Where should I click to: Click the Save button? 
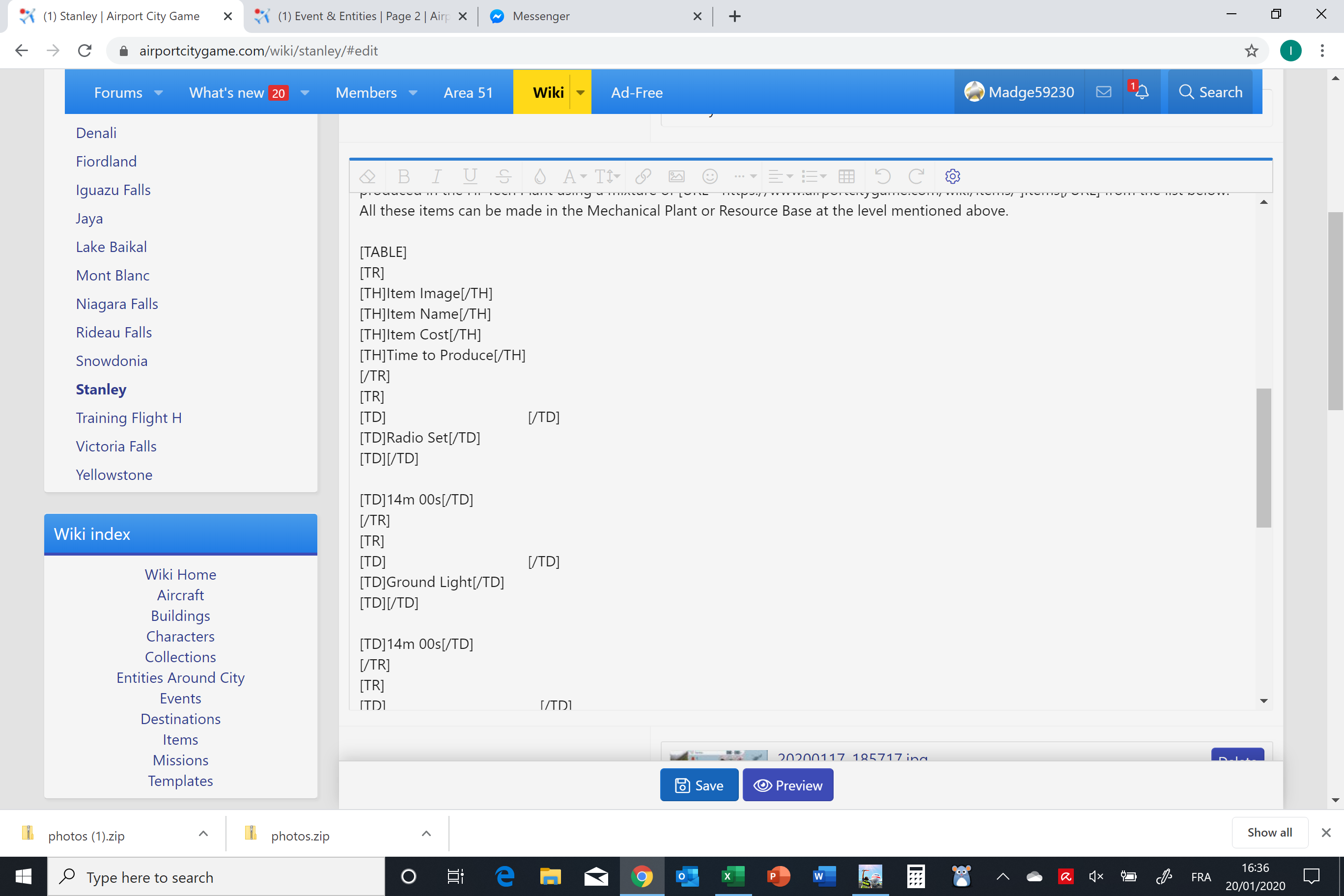click(699, 785)
